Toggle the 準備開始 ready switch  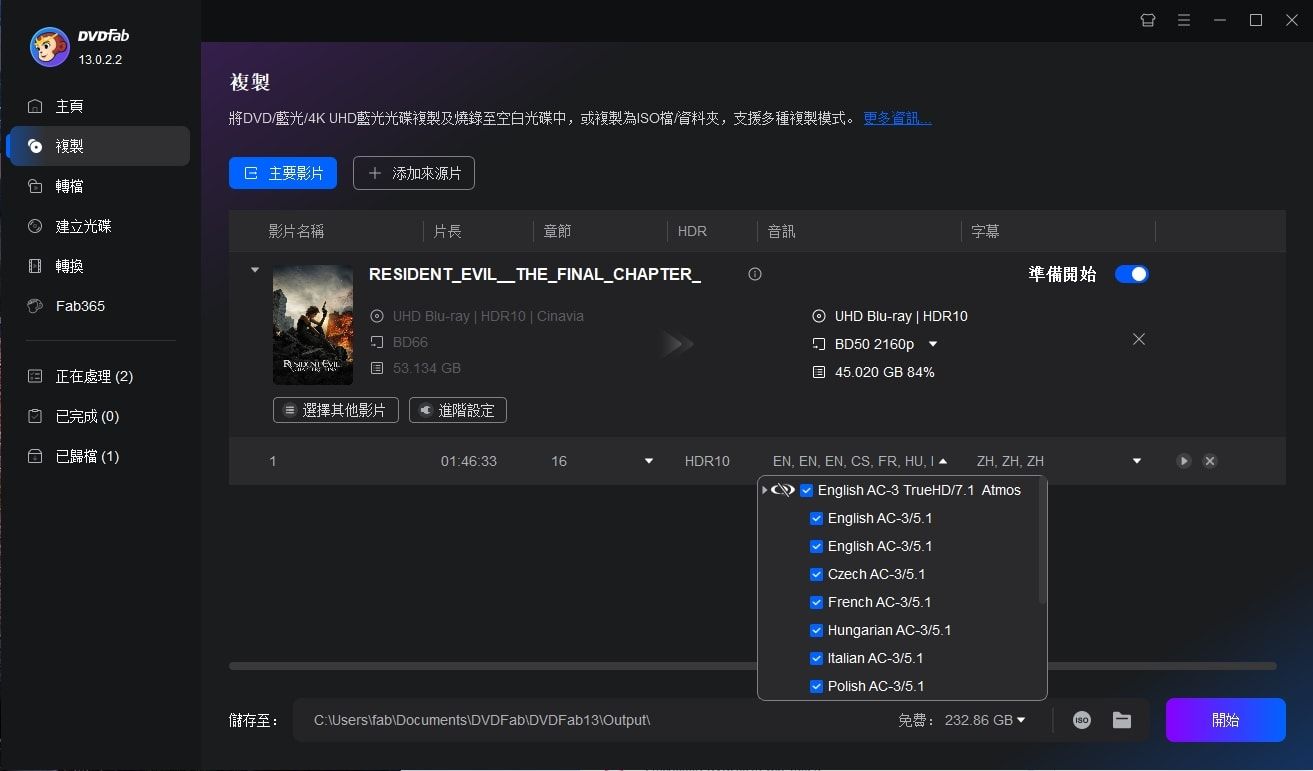[1131, 274]
